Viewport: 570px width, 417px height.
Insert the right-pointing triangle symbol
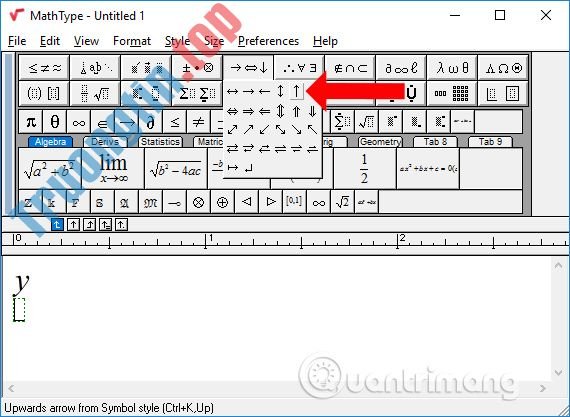click(270, 202)
